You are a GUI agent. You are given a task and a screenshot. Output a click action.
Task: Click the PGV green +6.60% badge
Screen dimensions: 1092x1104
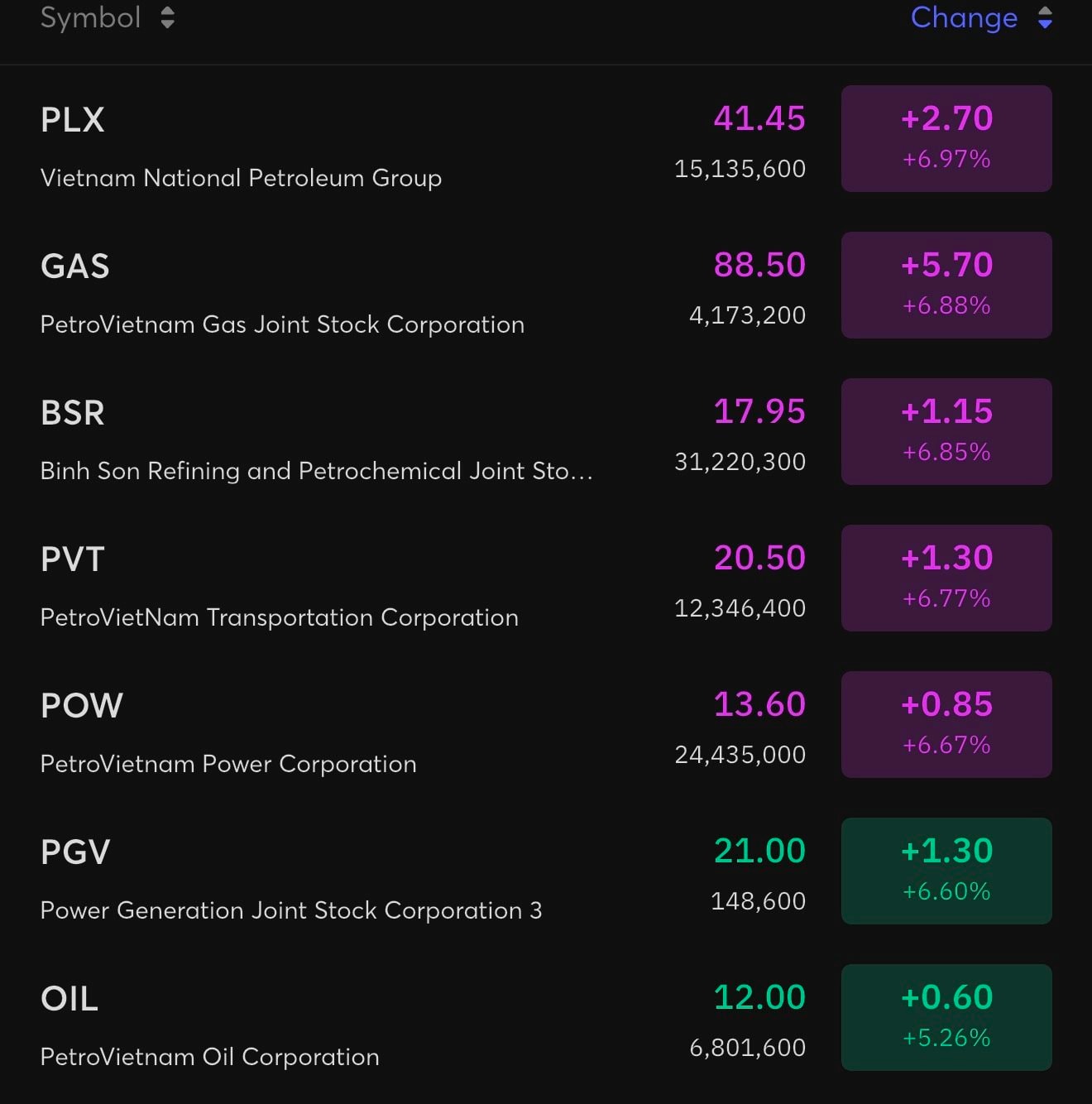pos(946,892)
